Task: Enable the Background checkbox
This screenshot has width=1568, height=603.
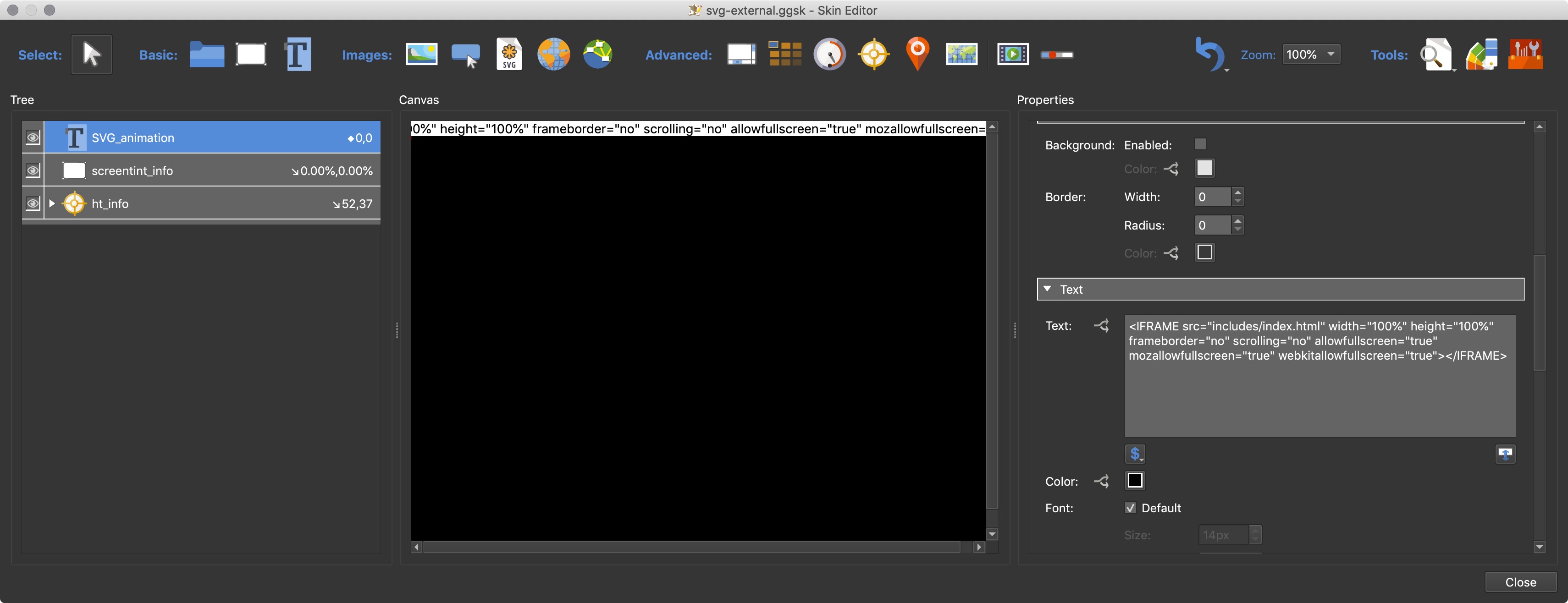Action: click(x=1200, y=144)
